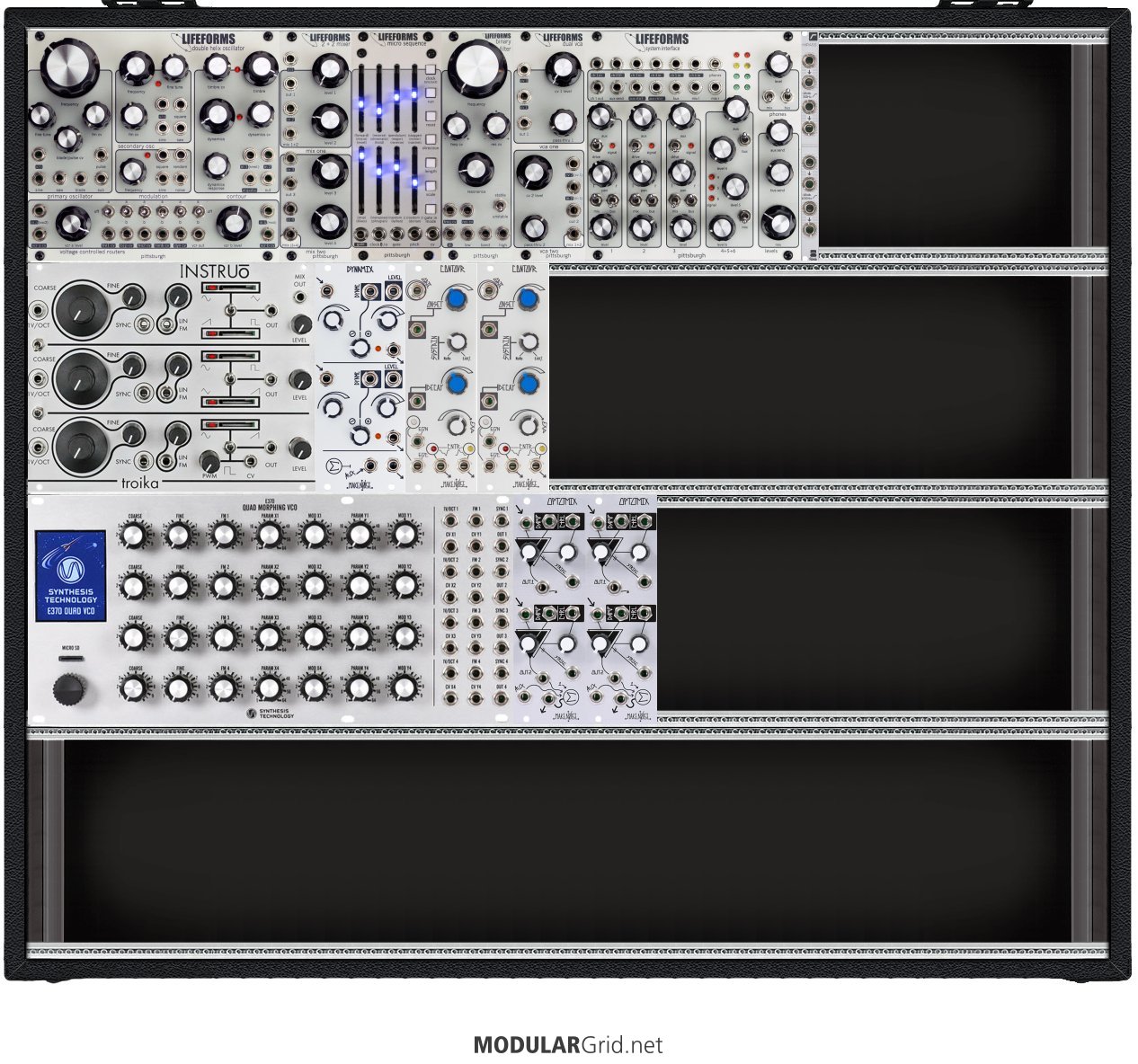Flip the toggle between Troika's top and middle oscillators
The width and height of the screenshot is (1138, 1064).
tap(39, 344)
